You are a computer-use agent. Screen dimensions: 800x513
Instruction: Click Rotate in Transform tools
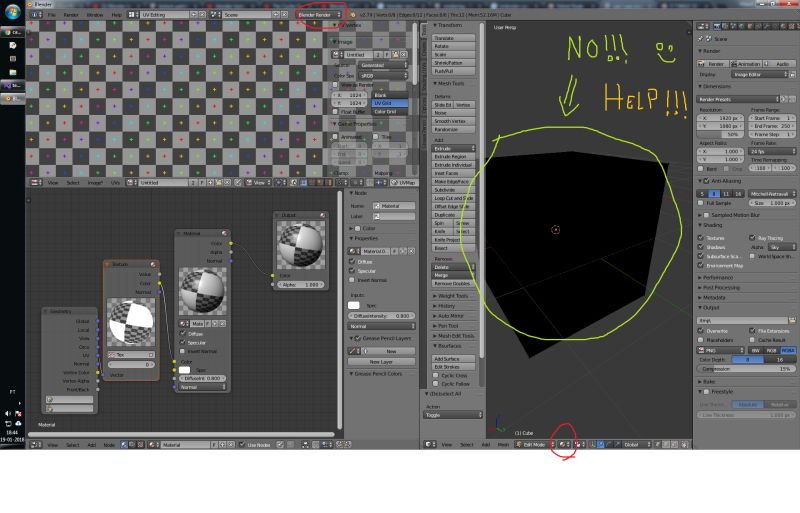[453, 46]
